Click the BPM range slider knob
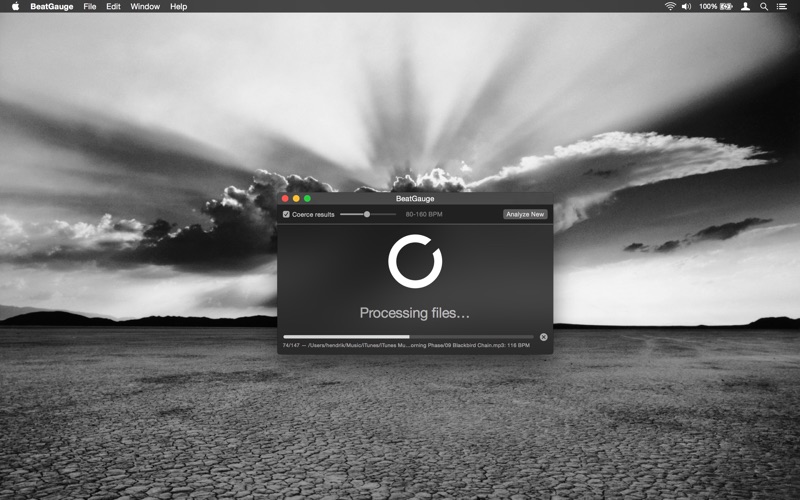The width and height of the screenshot is (800, 500). (x=367, y=214)
